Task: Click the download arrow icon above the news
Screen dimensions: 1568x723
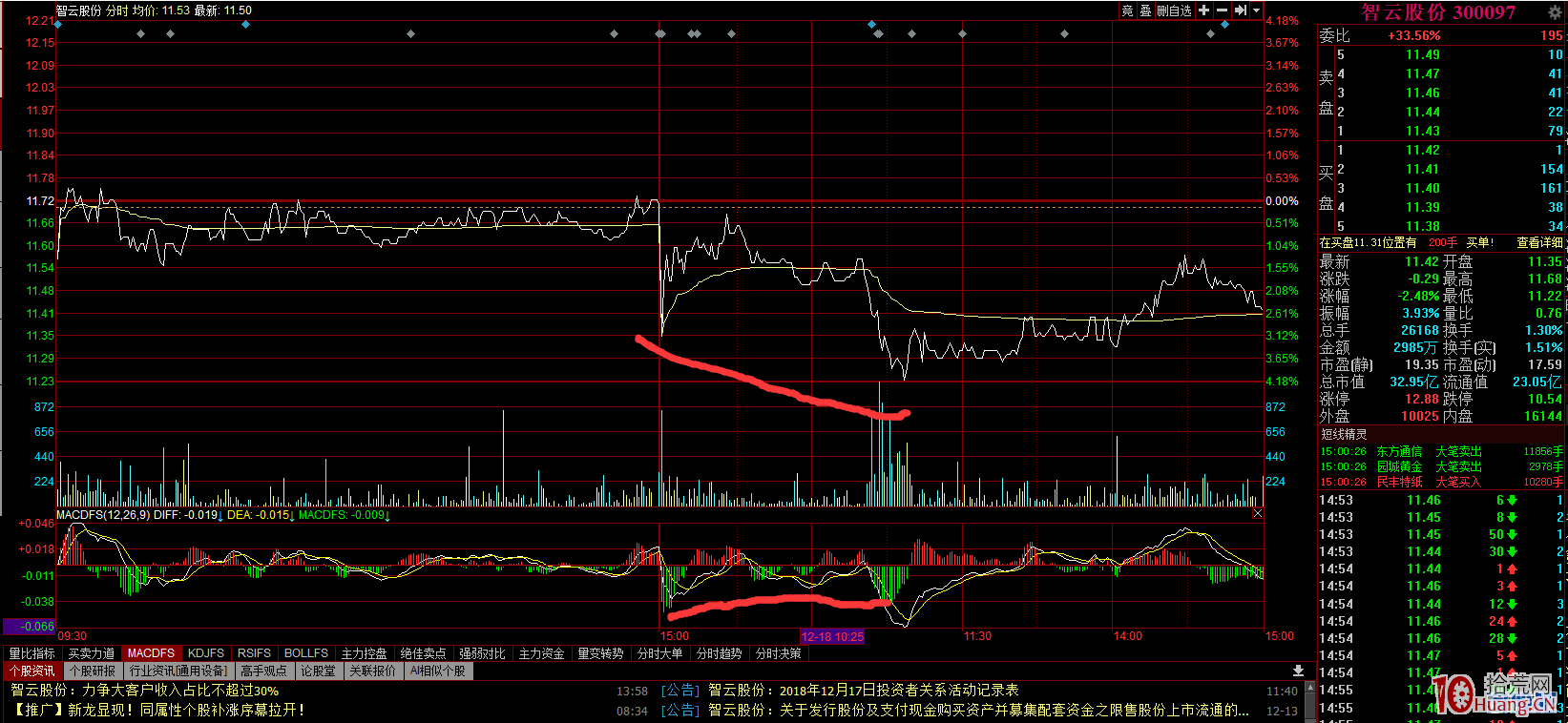Action: click(1298, 671)
